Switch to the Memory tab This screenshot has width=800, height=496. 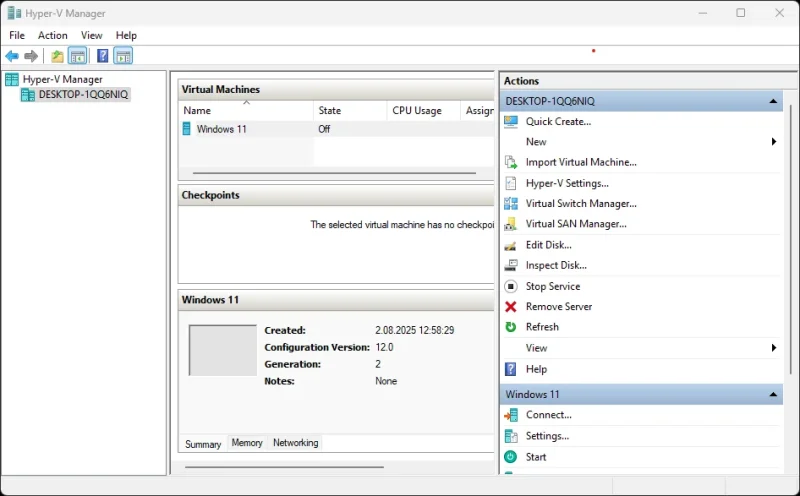247,442
